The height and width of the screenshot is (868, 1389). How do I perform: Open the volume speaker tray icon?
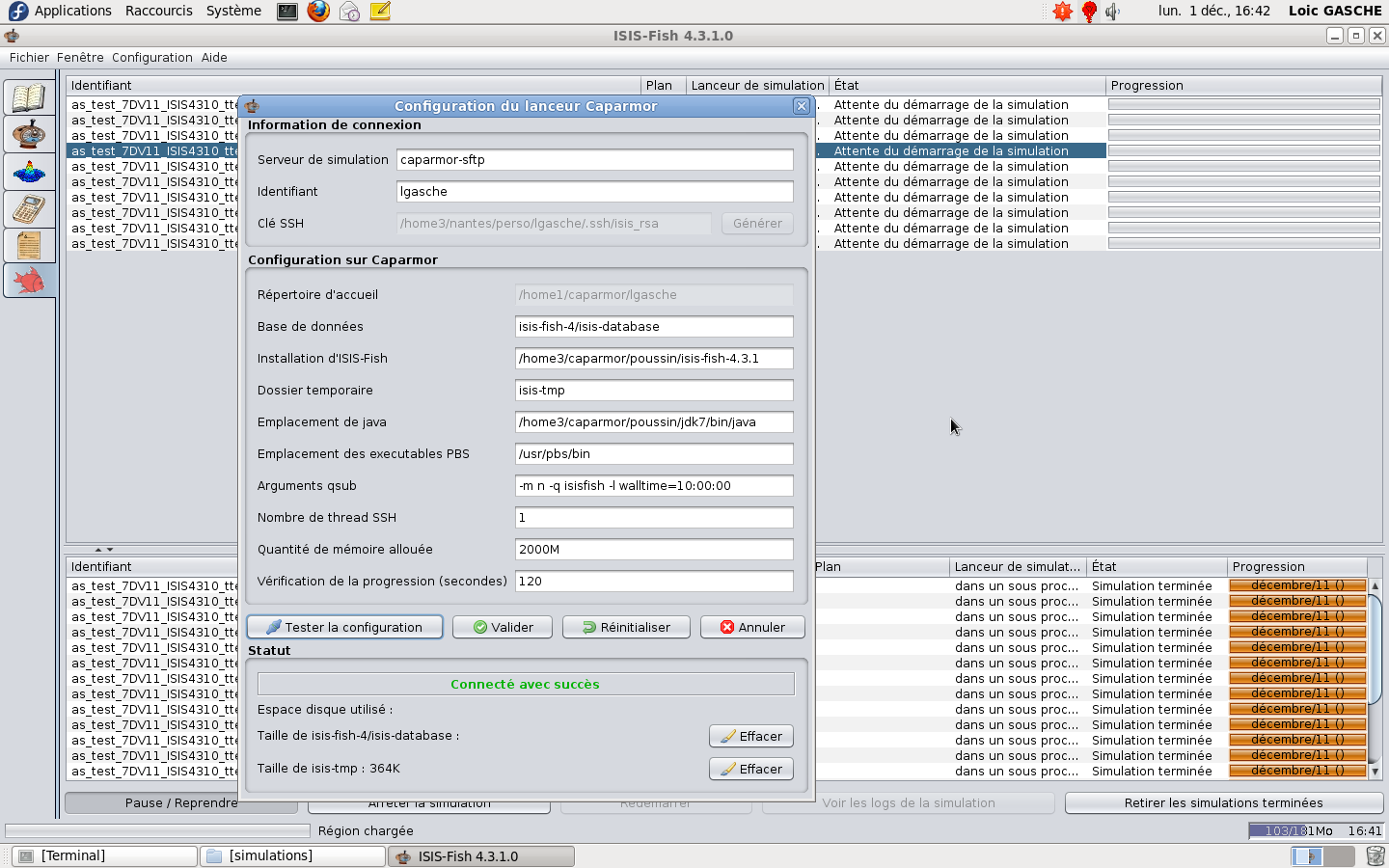[1113, 12]
